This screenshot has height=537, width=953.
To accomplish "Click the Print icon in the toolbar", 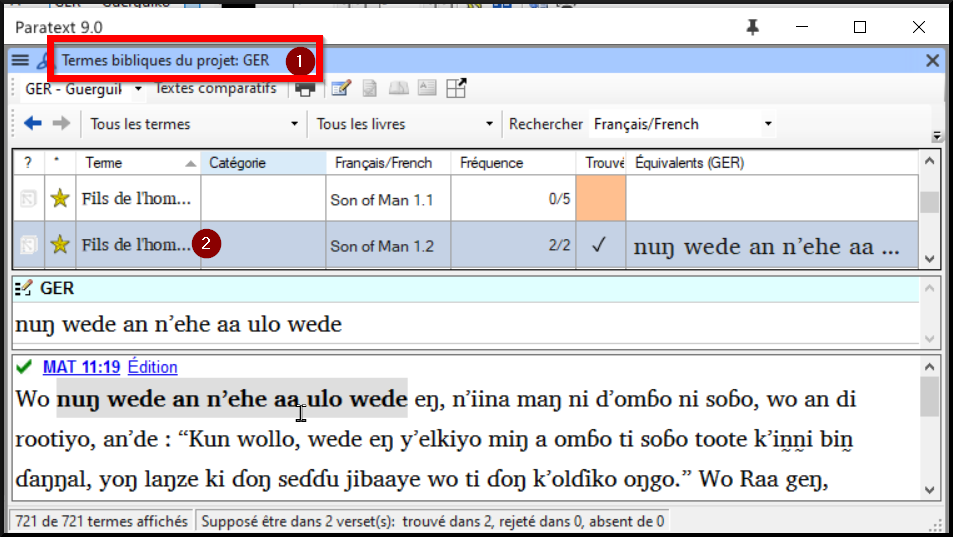I will coord(305,89).
